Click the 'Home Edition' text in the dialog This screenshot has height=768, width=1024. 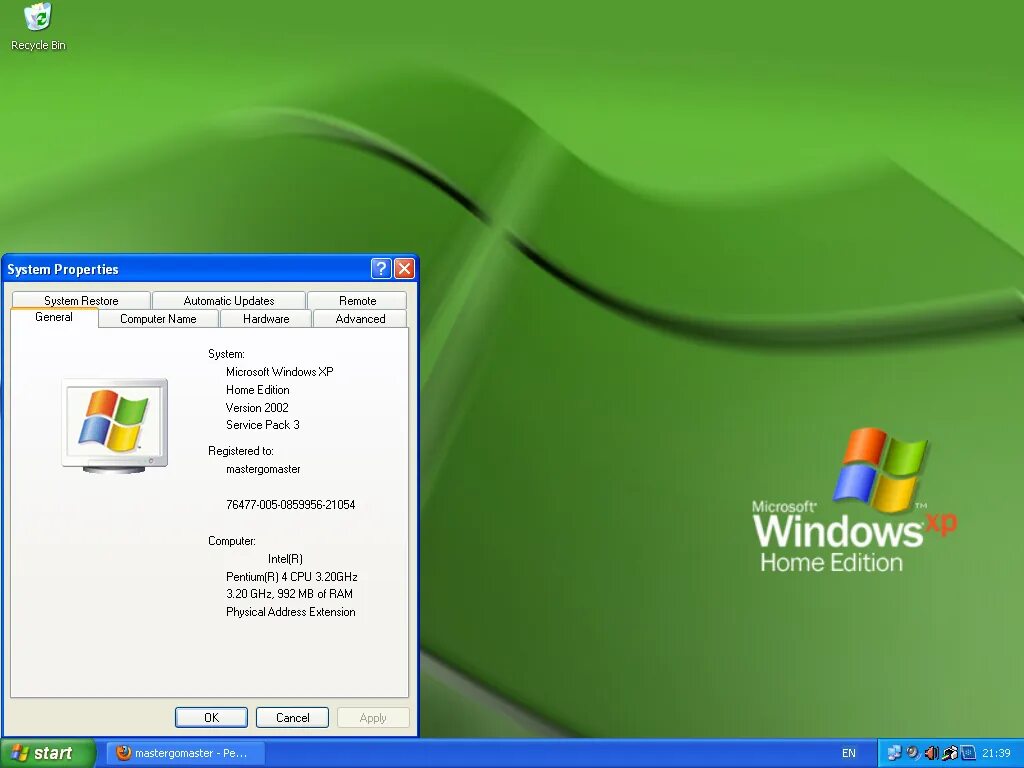pyautogui.click(x=257, y=390)
